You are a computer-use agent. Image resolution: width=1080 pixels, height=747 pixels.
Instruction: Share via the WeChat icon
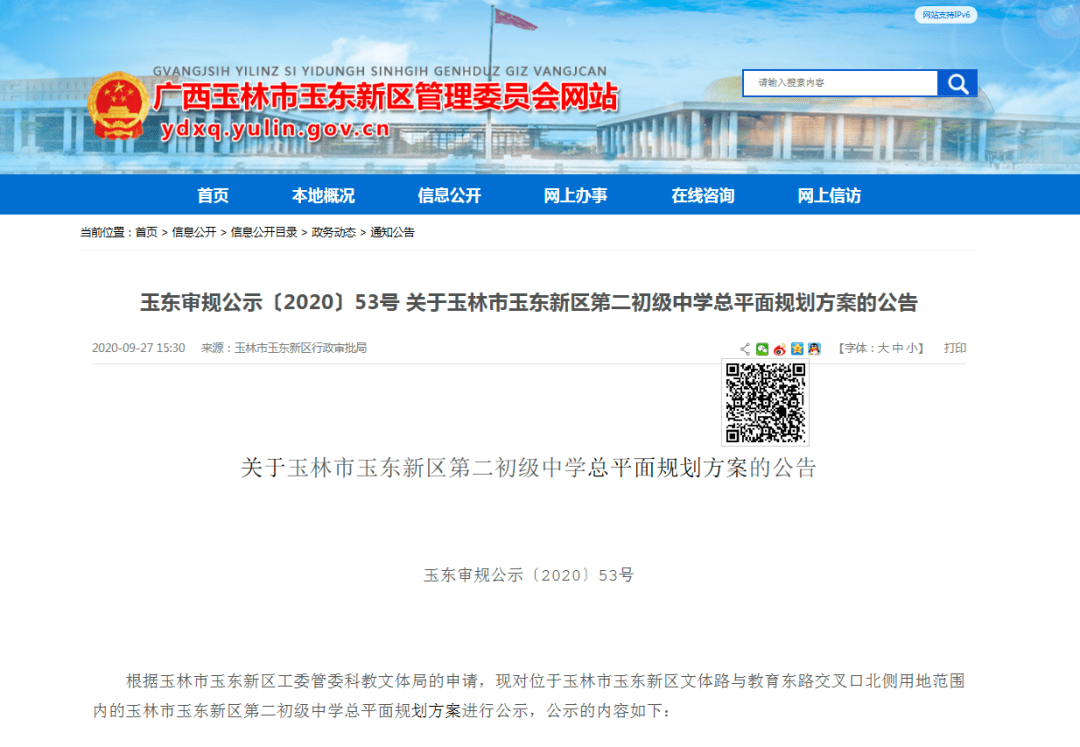[762, 349]
